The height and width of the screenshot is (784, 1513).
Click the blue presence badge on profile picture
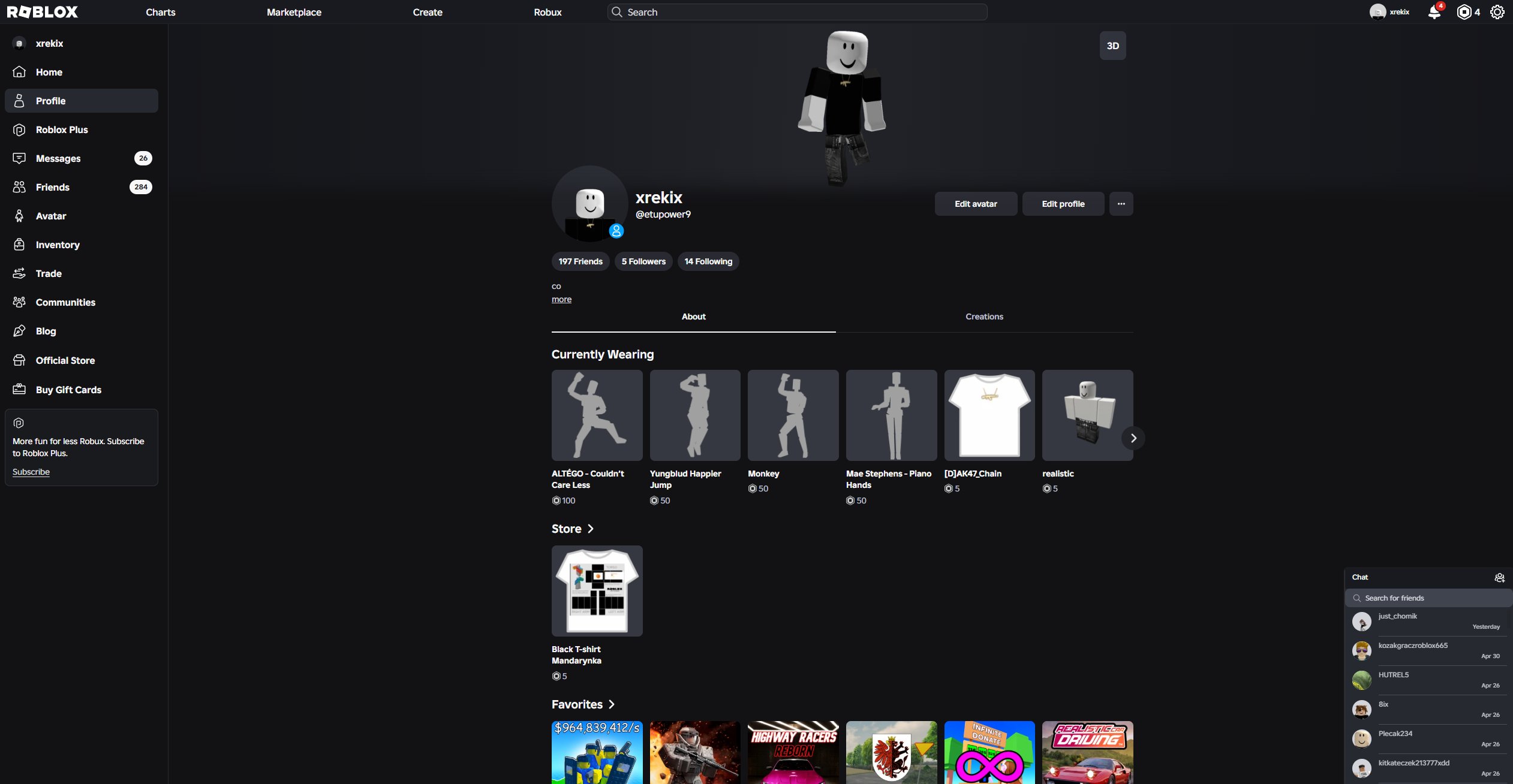pyautogui.click(x=616, y=231)
